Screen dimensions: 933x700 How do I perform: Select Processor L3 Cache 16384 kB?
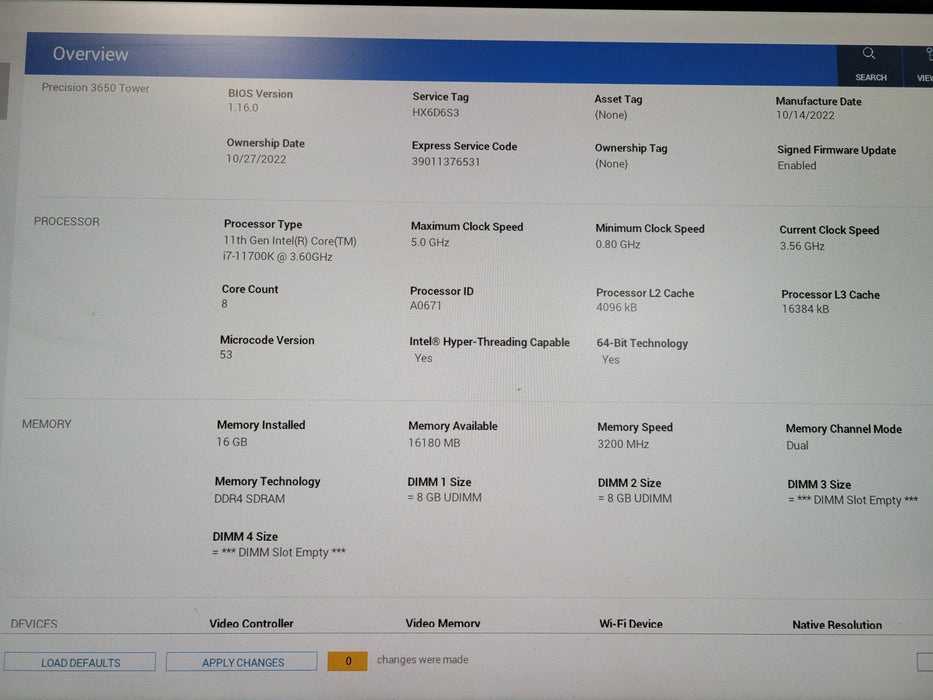tap(805, 309)
